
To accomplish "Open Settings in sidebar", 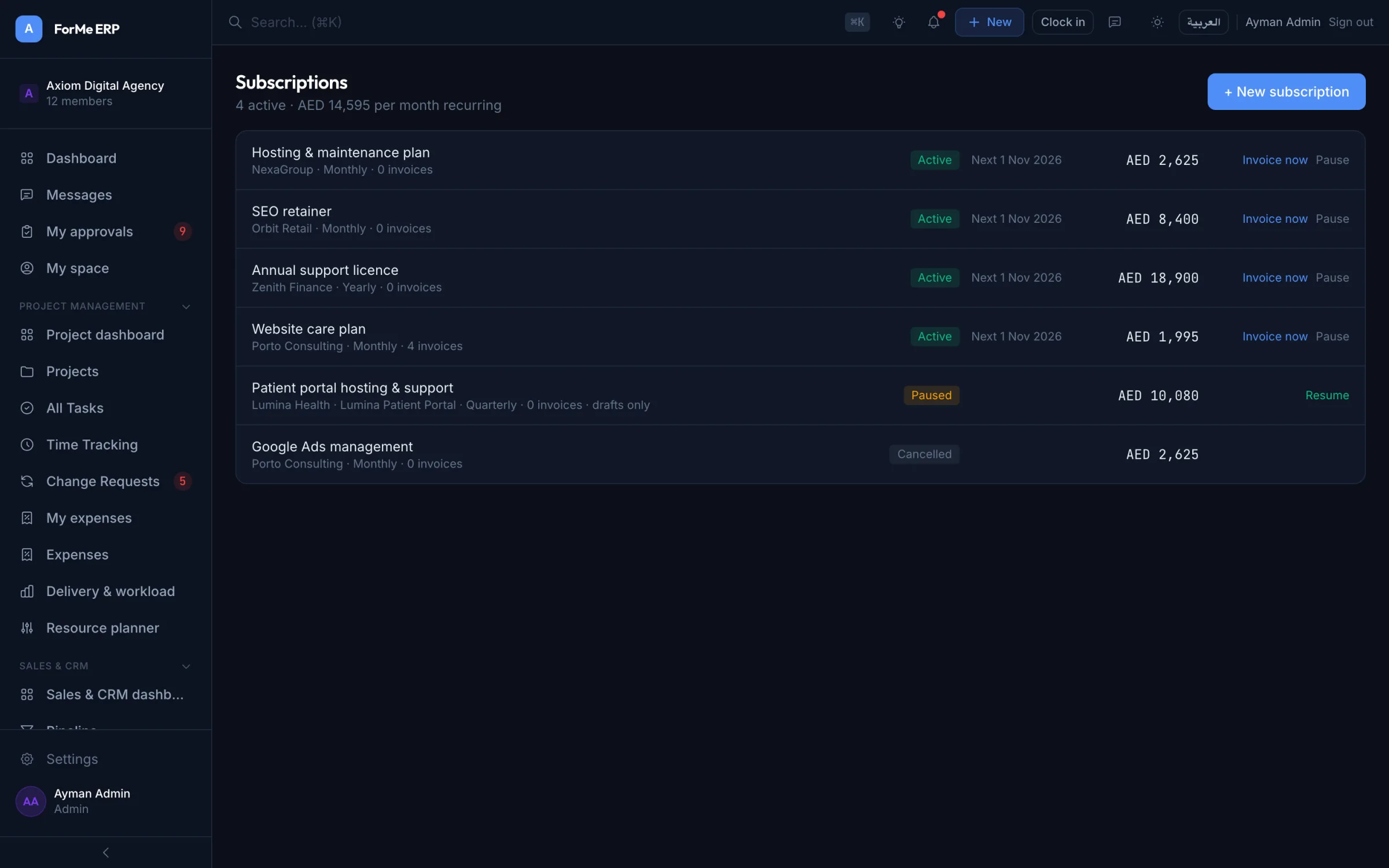I will tap(106, 759).
